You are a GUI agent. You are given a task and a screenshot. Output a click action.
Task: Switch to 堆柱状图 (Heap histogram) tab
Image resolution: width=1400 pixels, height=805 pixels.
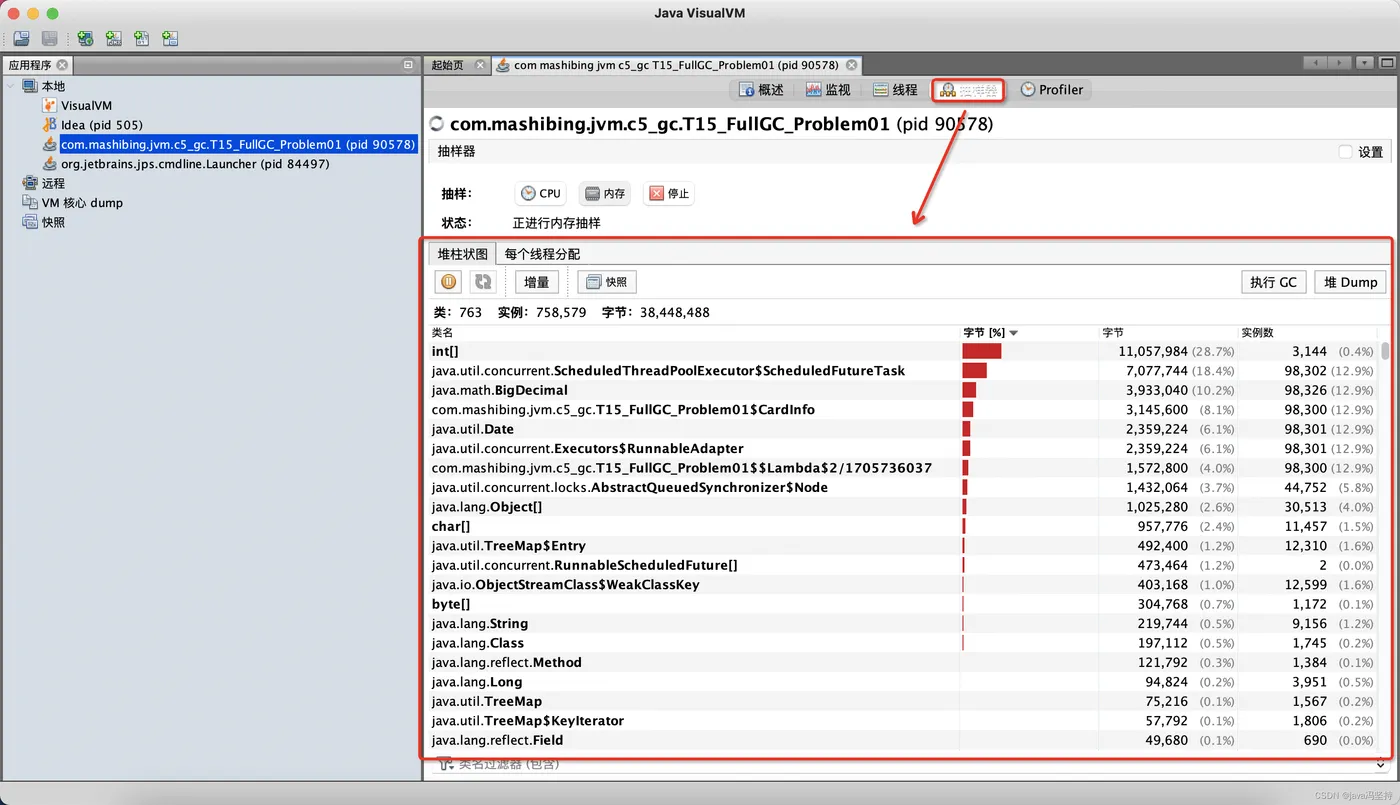click(462, 254)
